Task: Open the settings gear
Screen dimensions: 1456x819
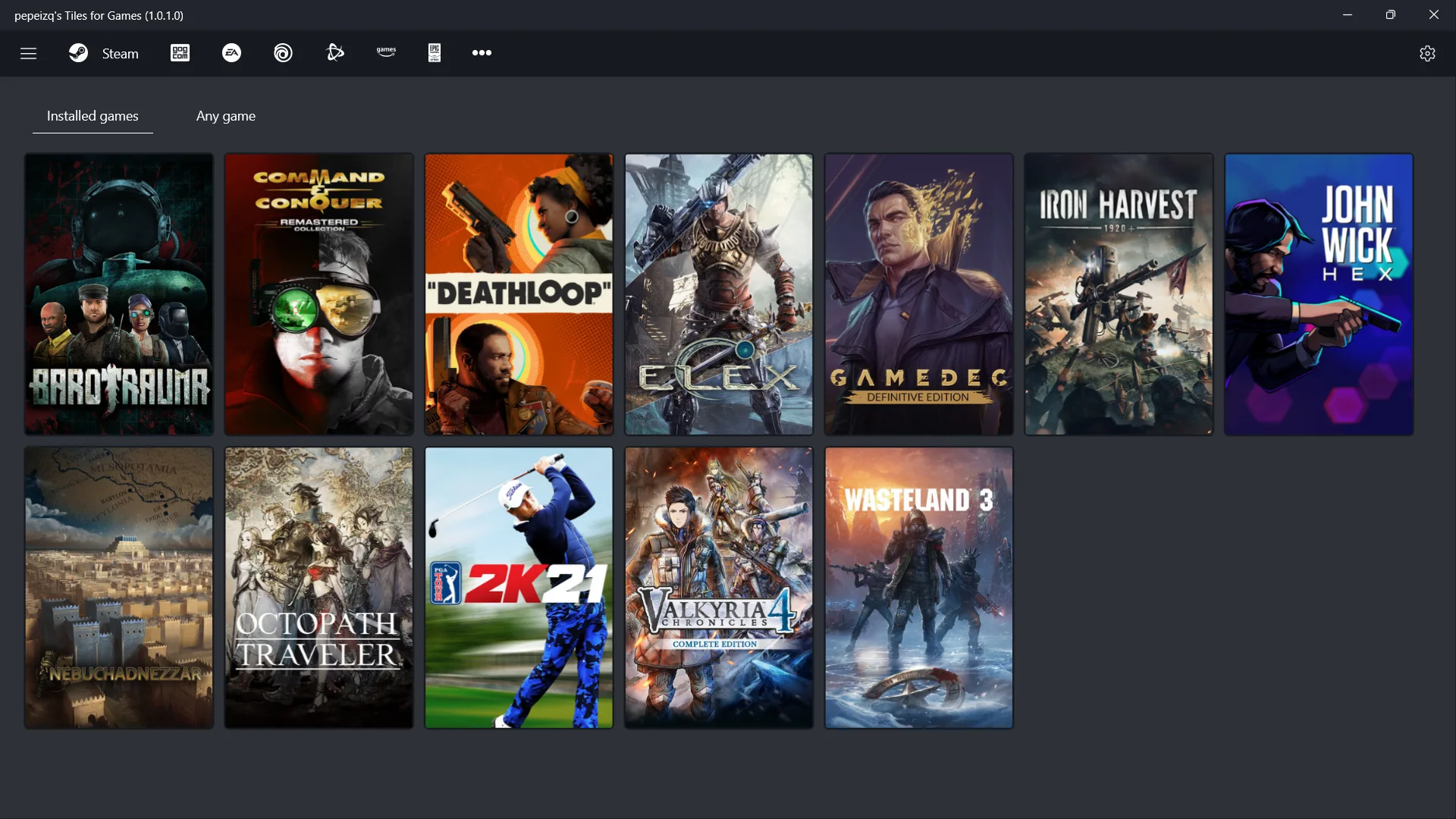Action: click(x=1427, y=53)
